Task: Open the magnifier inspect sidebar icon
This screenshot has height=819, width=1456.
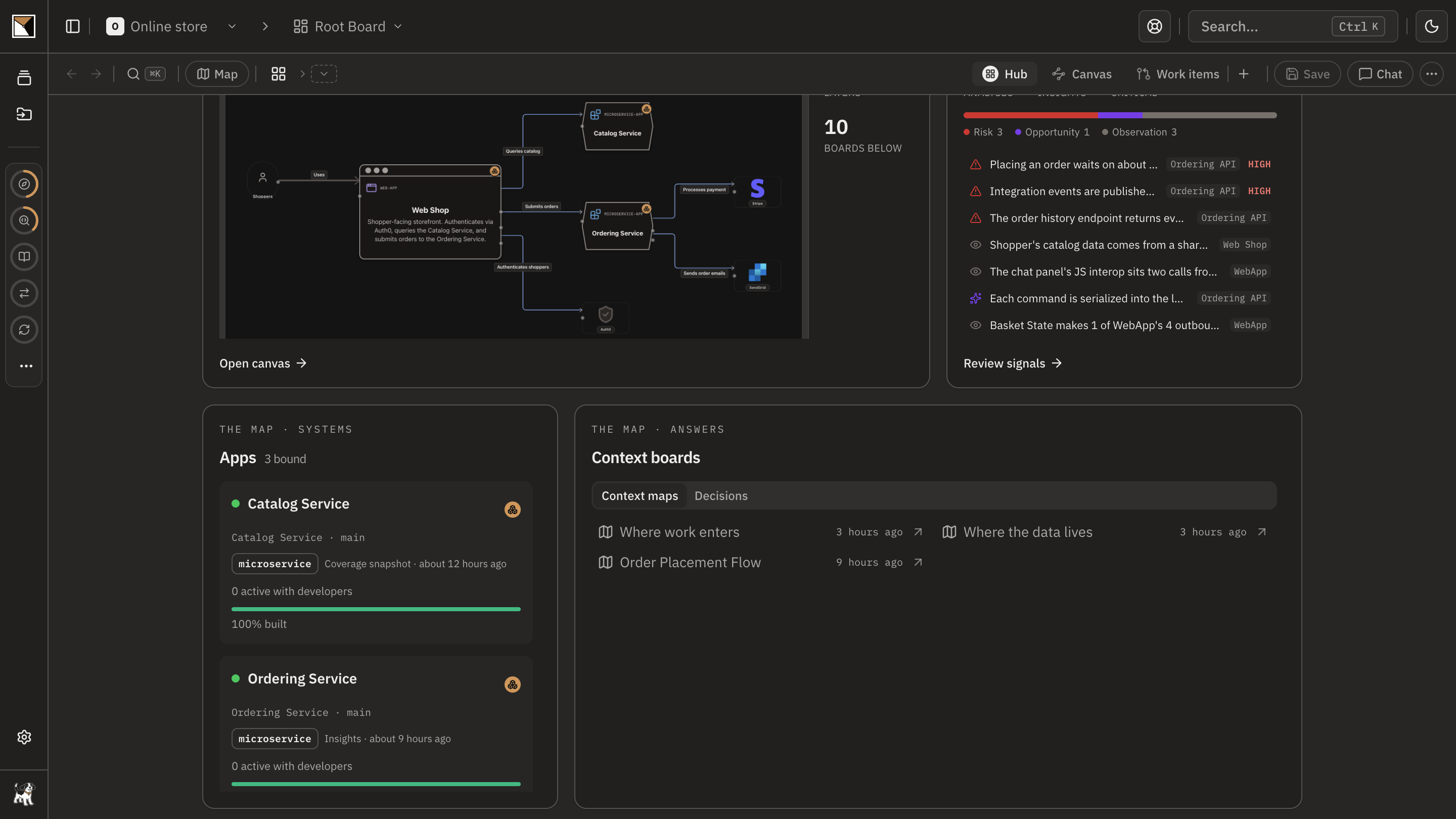Action: click(x=24, y=220)
